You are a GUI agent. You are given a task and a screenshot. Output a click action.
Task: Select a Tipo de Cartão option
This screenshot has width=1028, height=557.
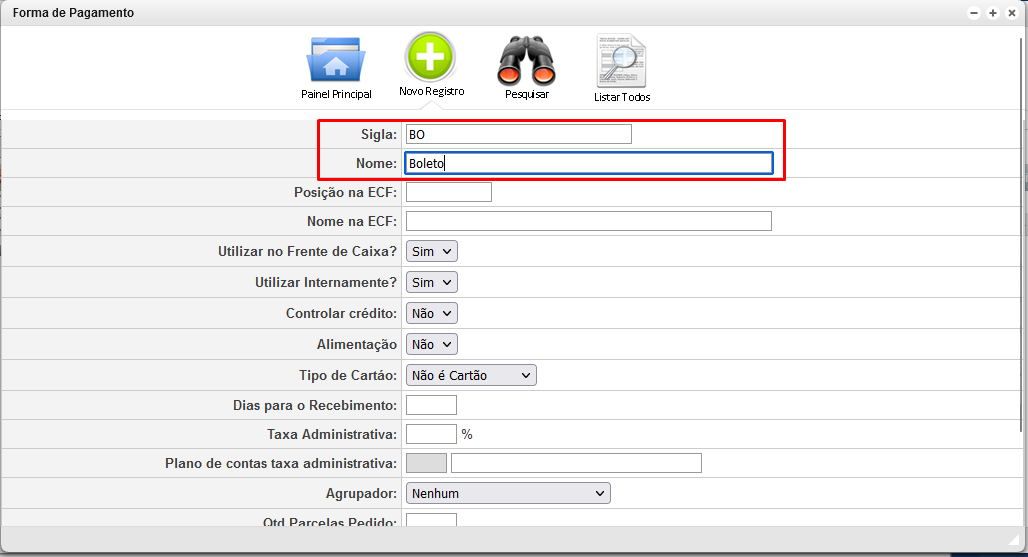tap(471, 375)
